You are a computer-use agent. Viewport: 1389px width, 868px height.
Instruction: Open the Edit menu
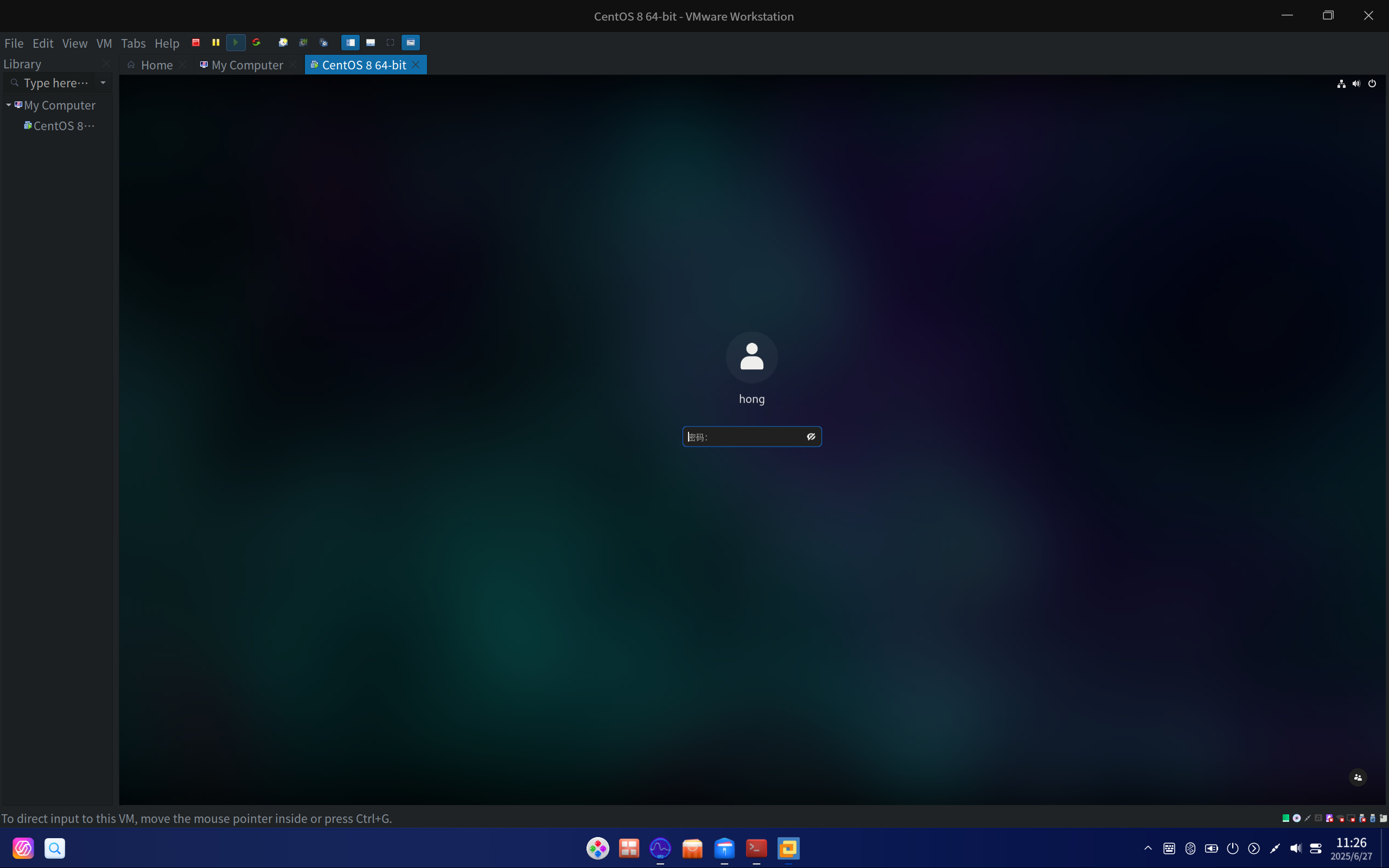(x=43, y=43)
